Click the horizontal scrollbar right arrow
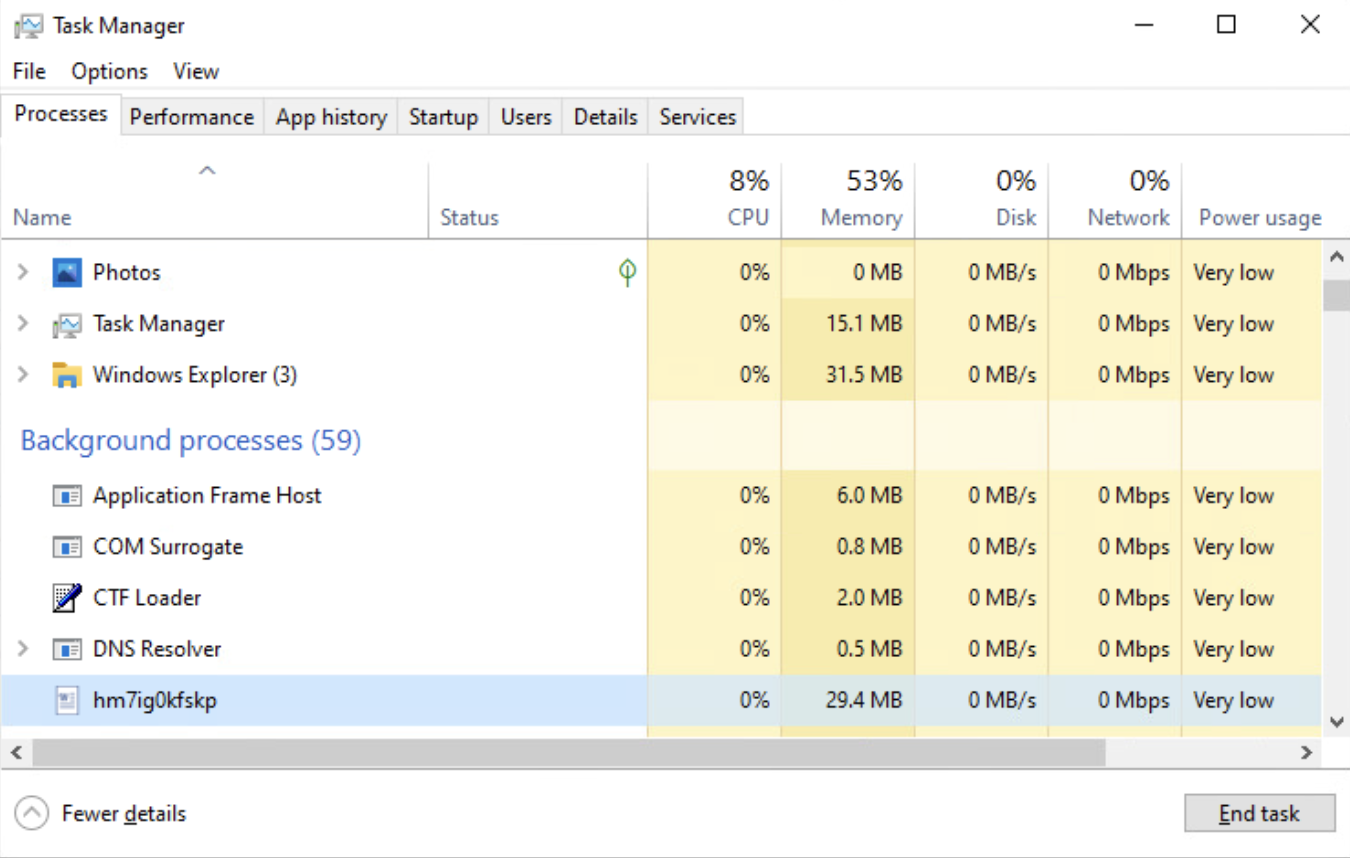1350x858 pixels. pos(1307,752)
